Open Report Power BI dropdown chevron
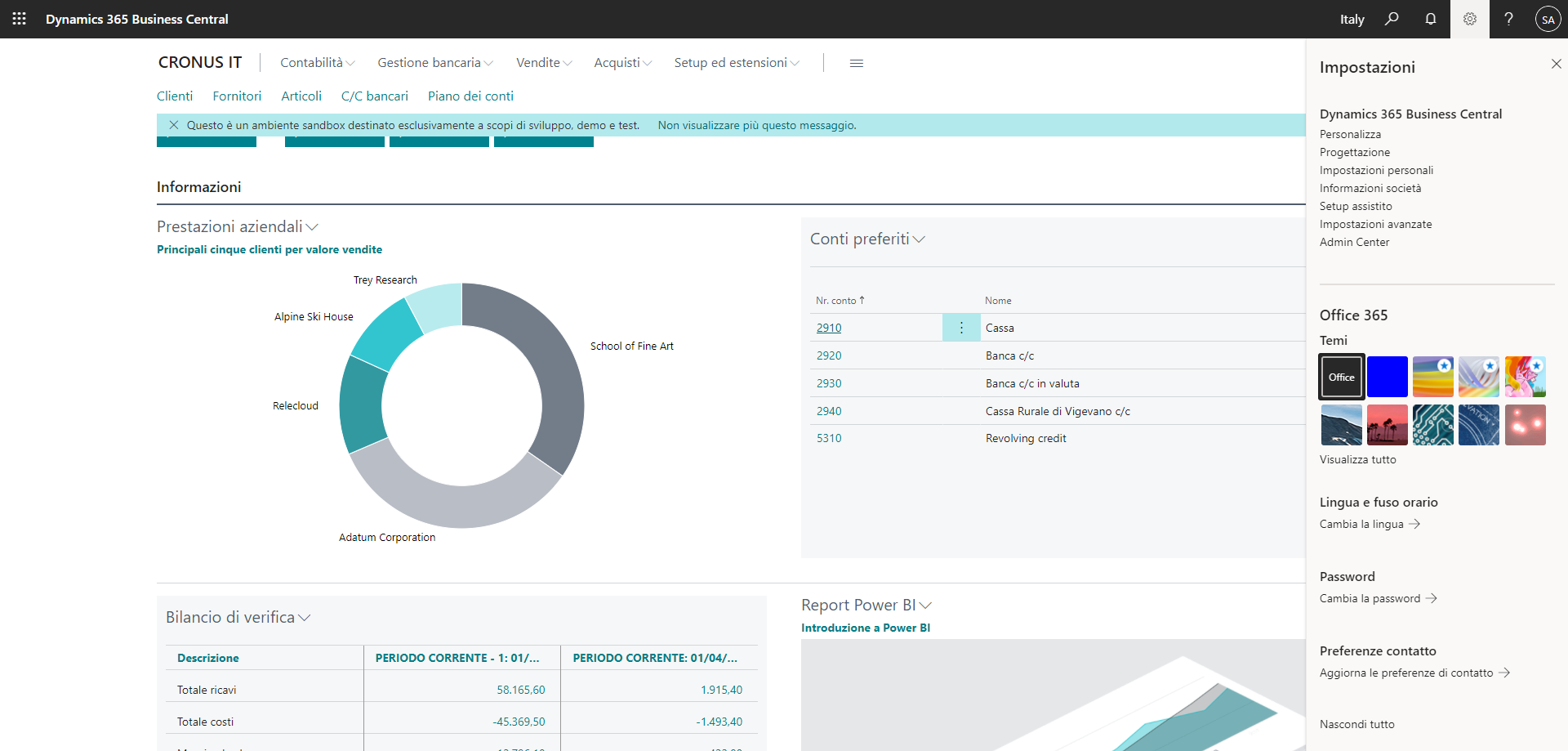 (925, 606)
